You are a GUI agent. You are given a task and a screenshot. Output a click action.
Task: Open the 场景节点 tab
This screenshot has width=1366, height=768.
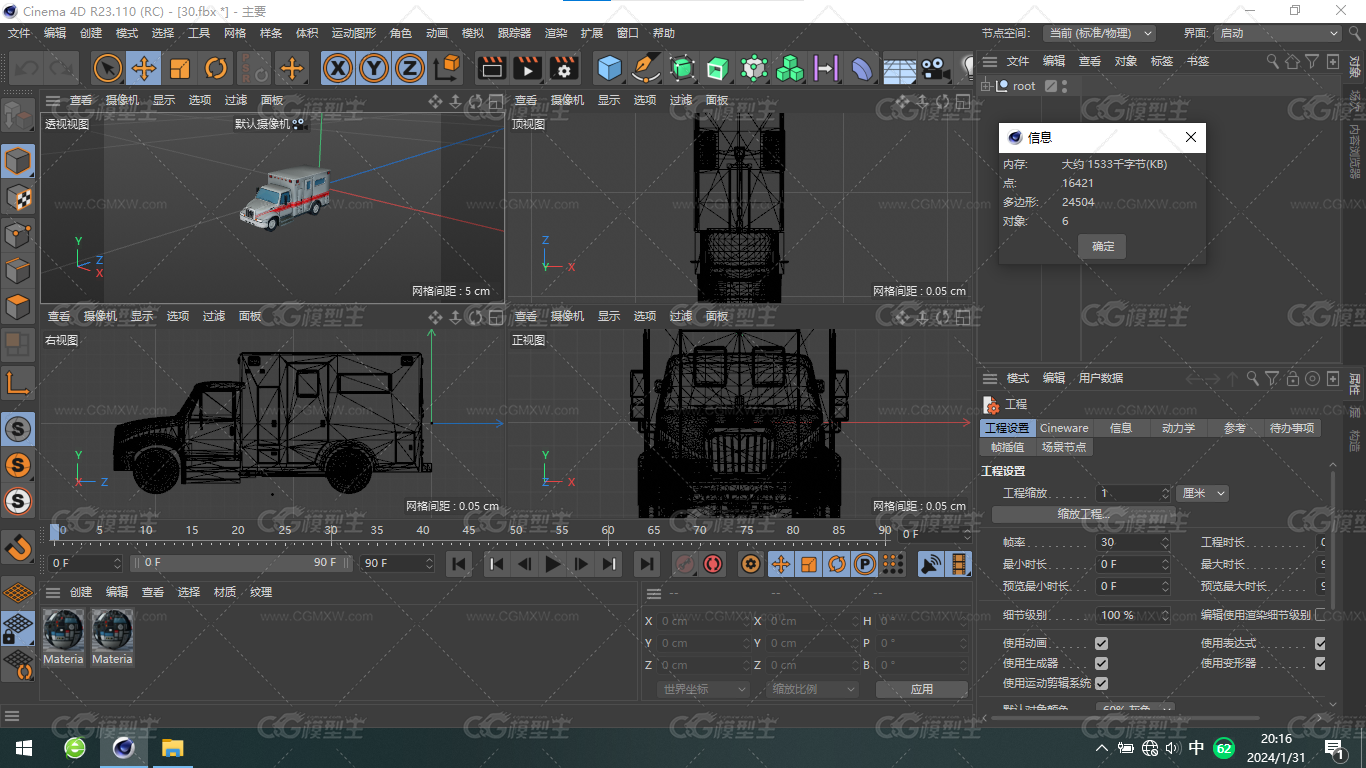pos(1064,447)
